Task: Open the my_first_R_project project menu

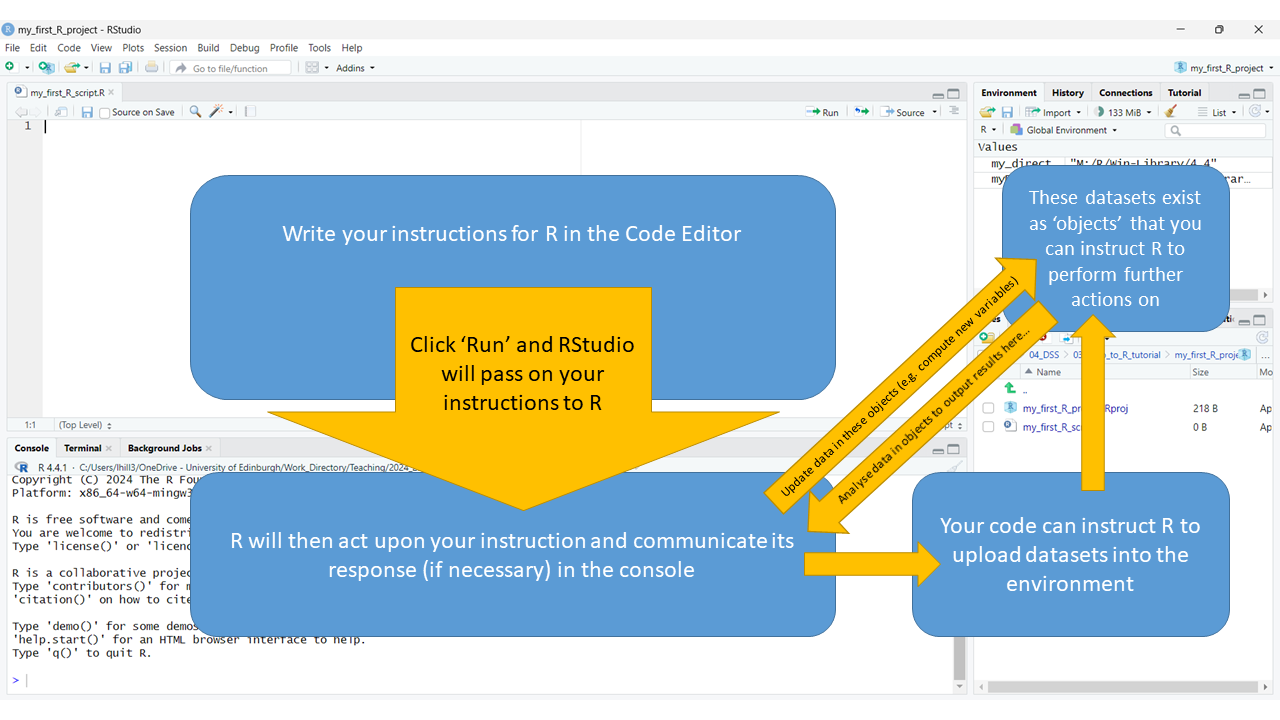Action: click(1224, 68)
